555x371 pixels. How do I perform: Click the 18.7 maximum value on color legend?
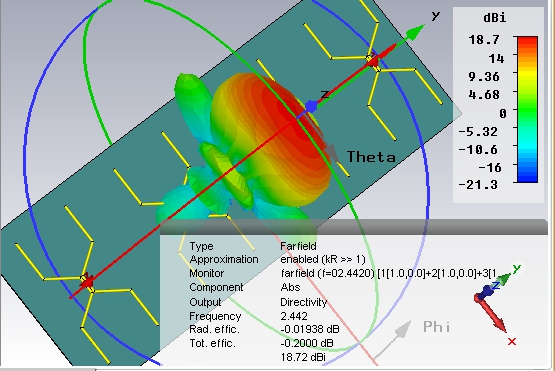[x=484, y=40]
